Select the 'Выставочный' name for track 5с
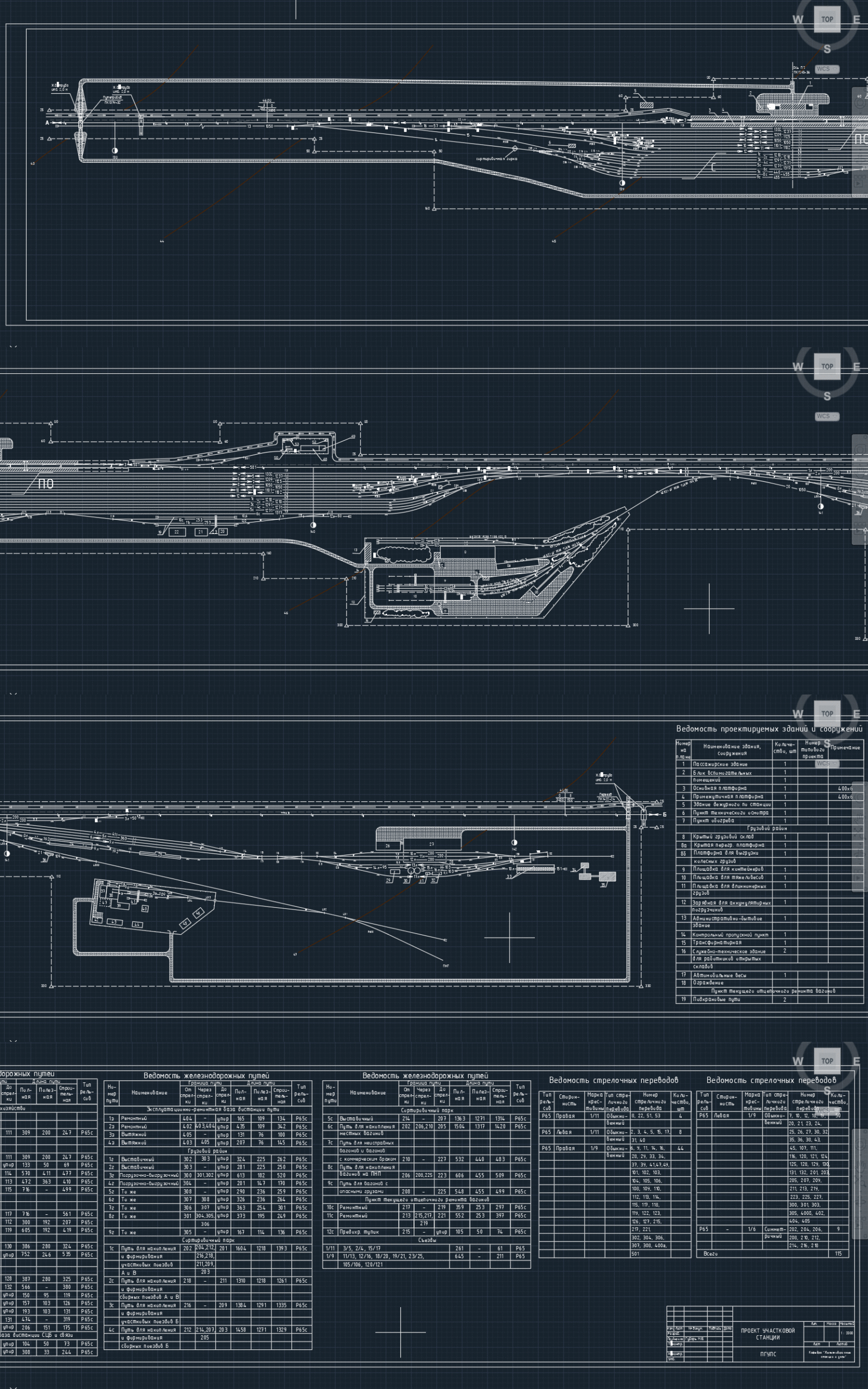 pos(356,1118)
